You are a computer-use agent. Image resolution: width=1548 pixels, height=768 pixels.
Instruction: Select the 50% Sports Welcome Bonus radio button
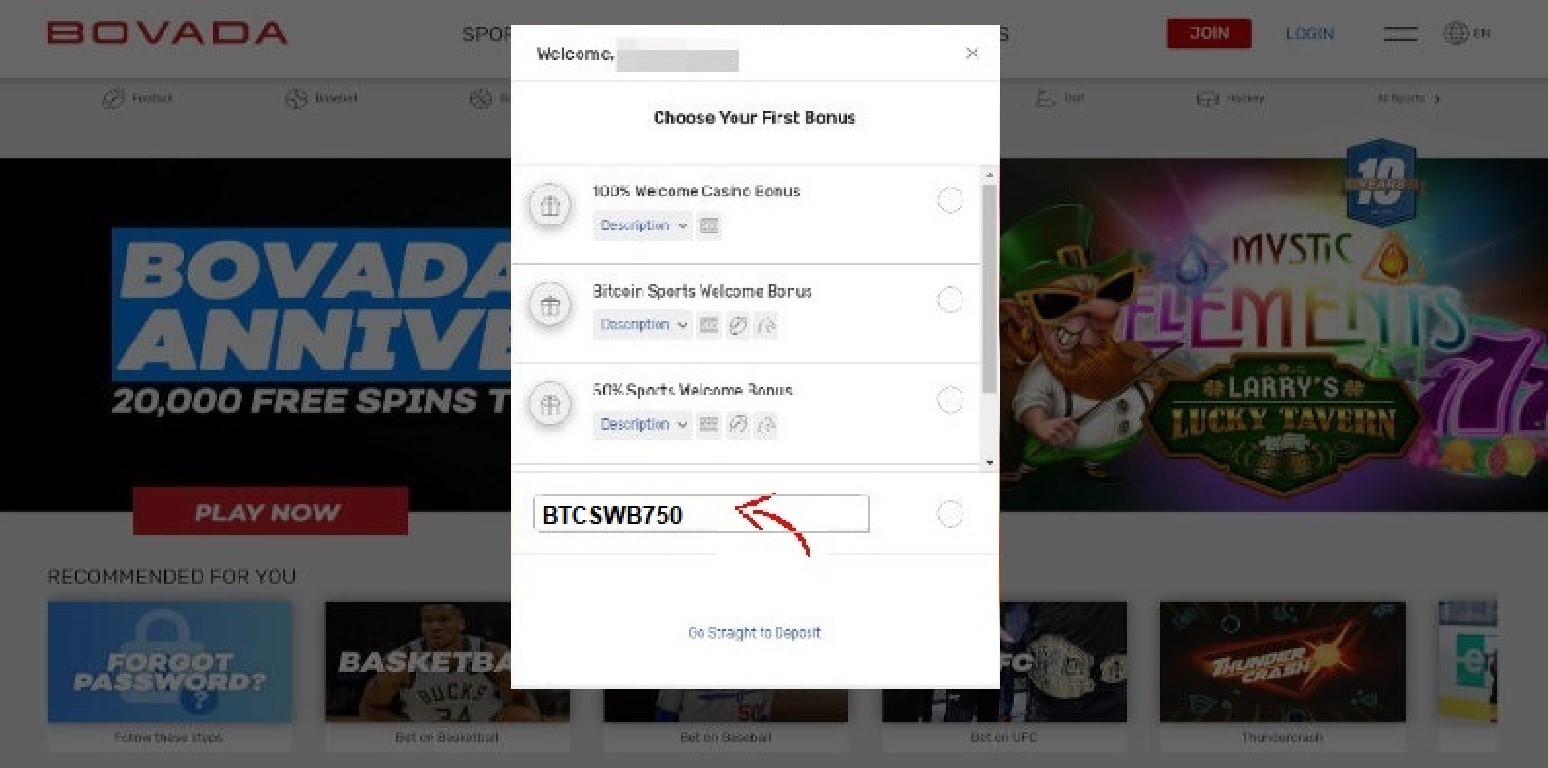click(x=950, y=400)
